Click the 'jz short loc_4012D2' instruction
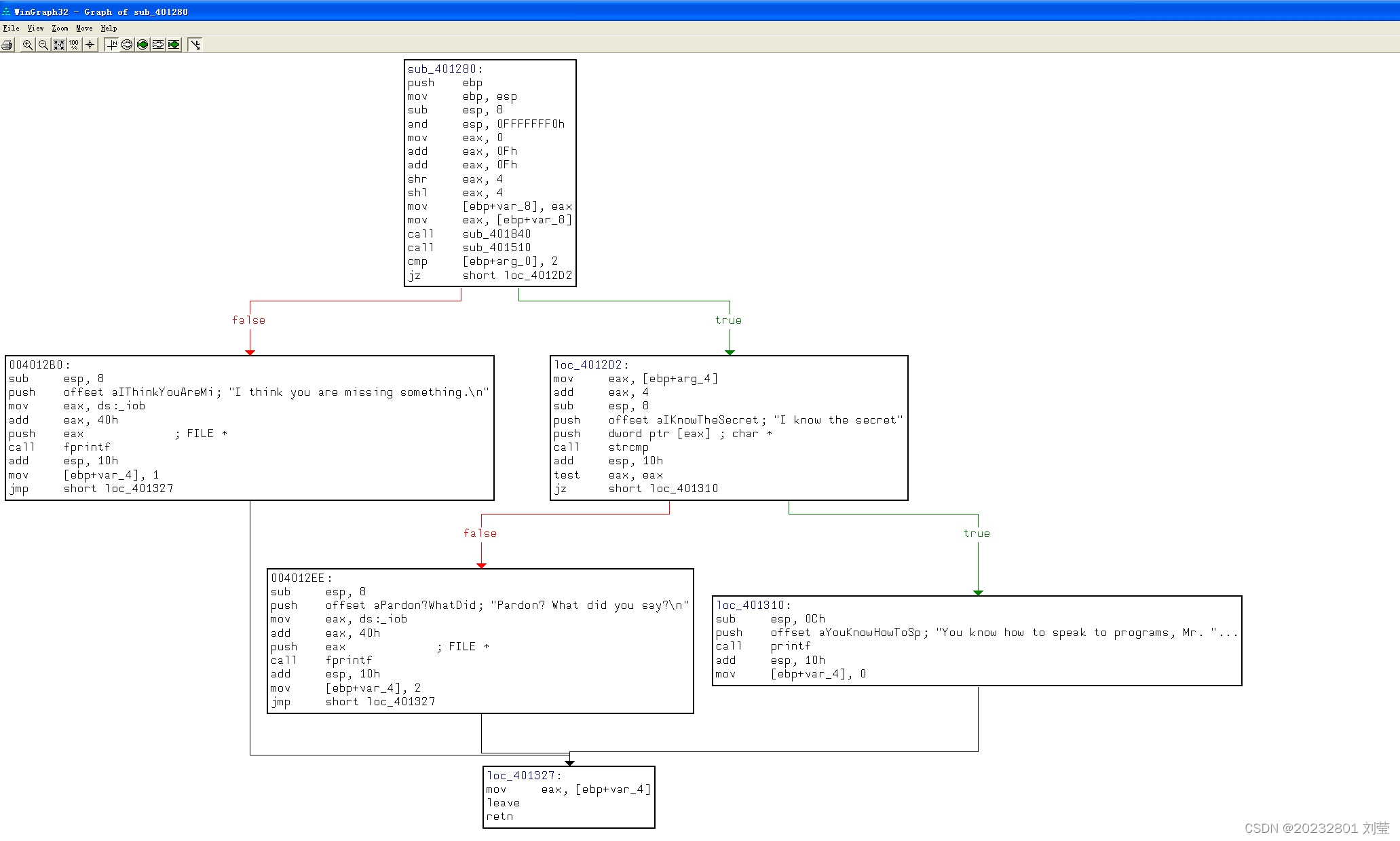1400x841 pixels. tap(489, 276)
